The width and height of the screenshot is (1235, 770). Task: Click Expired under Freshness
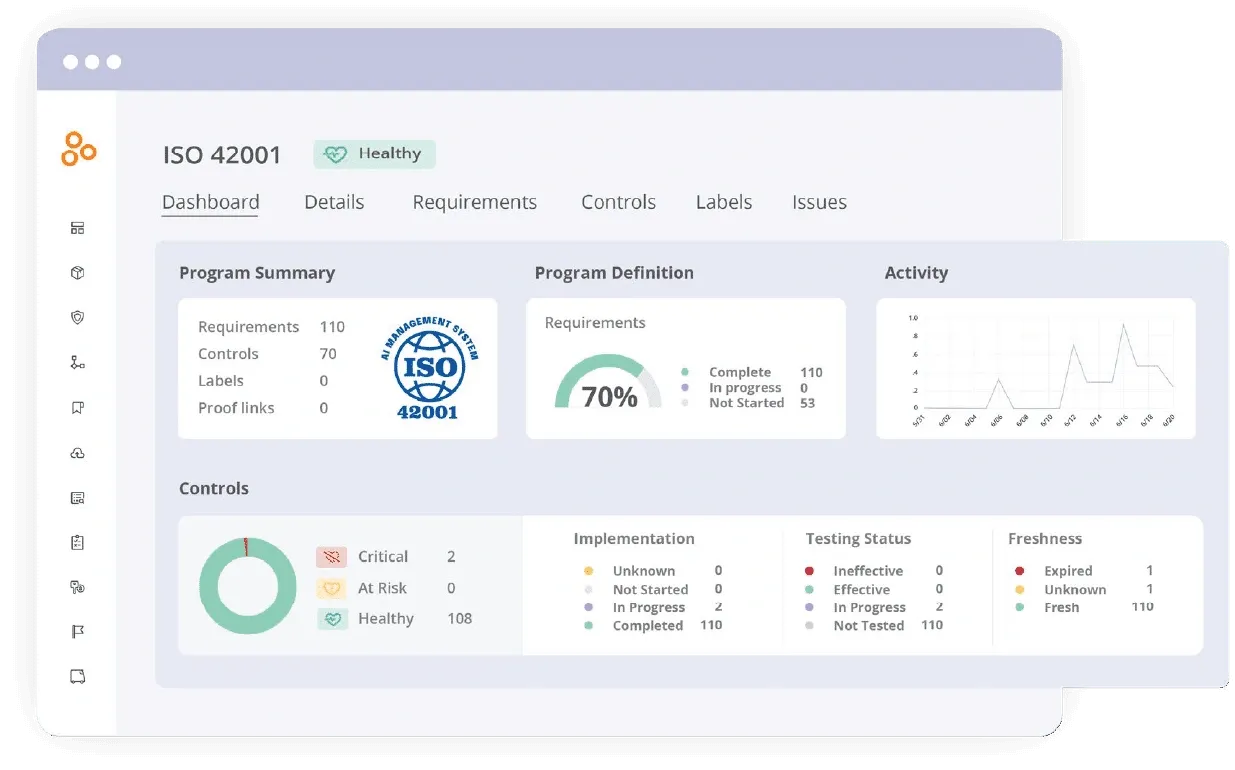coord(1084,571)
